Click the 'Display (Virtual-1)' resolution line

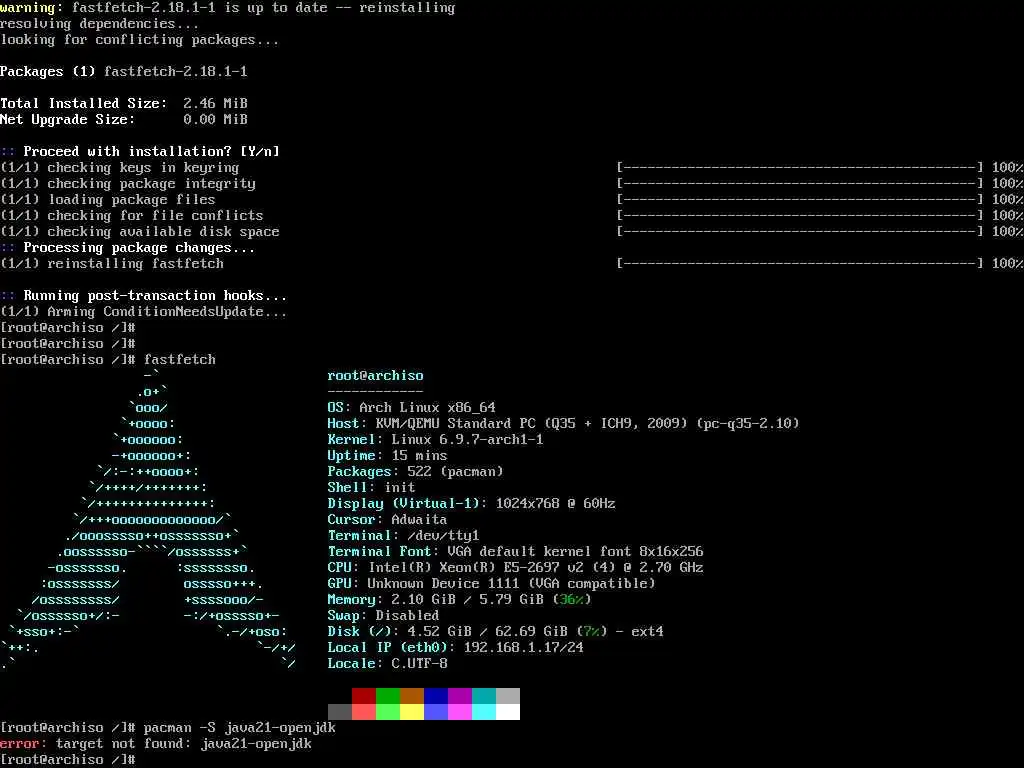click(x=472, y=504)
